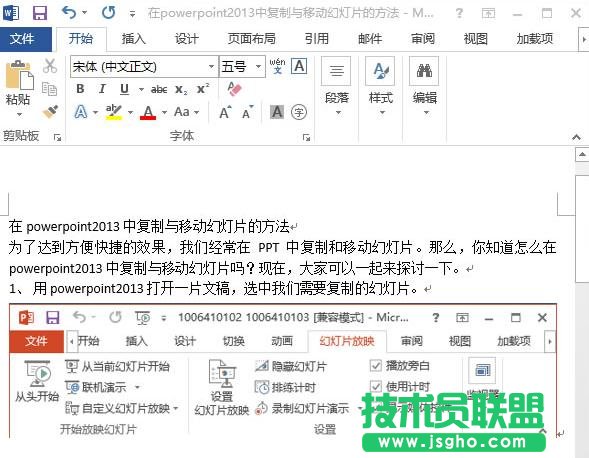Screen dimensions: 589x458
Task: Toggle superscript formatting
Action: (x=203, y=89)
